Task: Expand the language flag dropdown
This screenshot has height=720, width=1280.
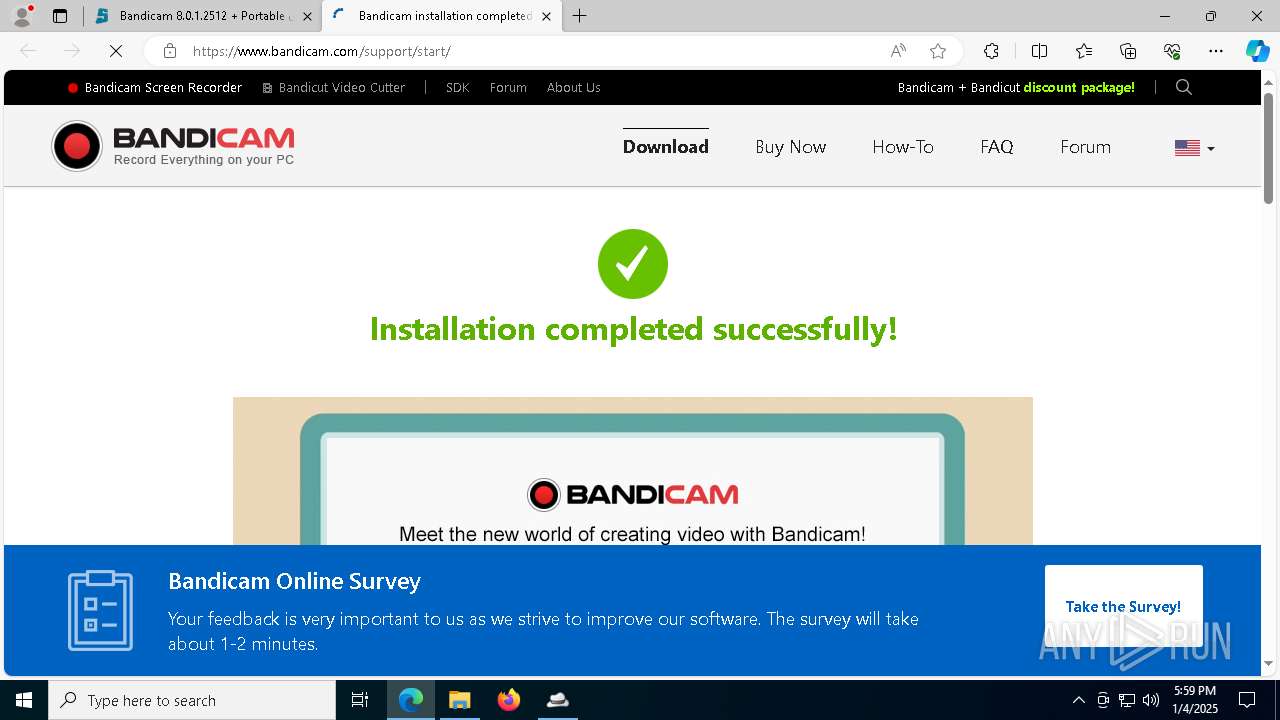Action: [1195, 148]
